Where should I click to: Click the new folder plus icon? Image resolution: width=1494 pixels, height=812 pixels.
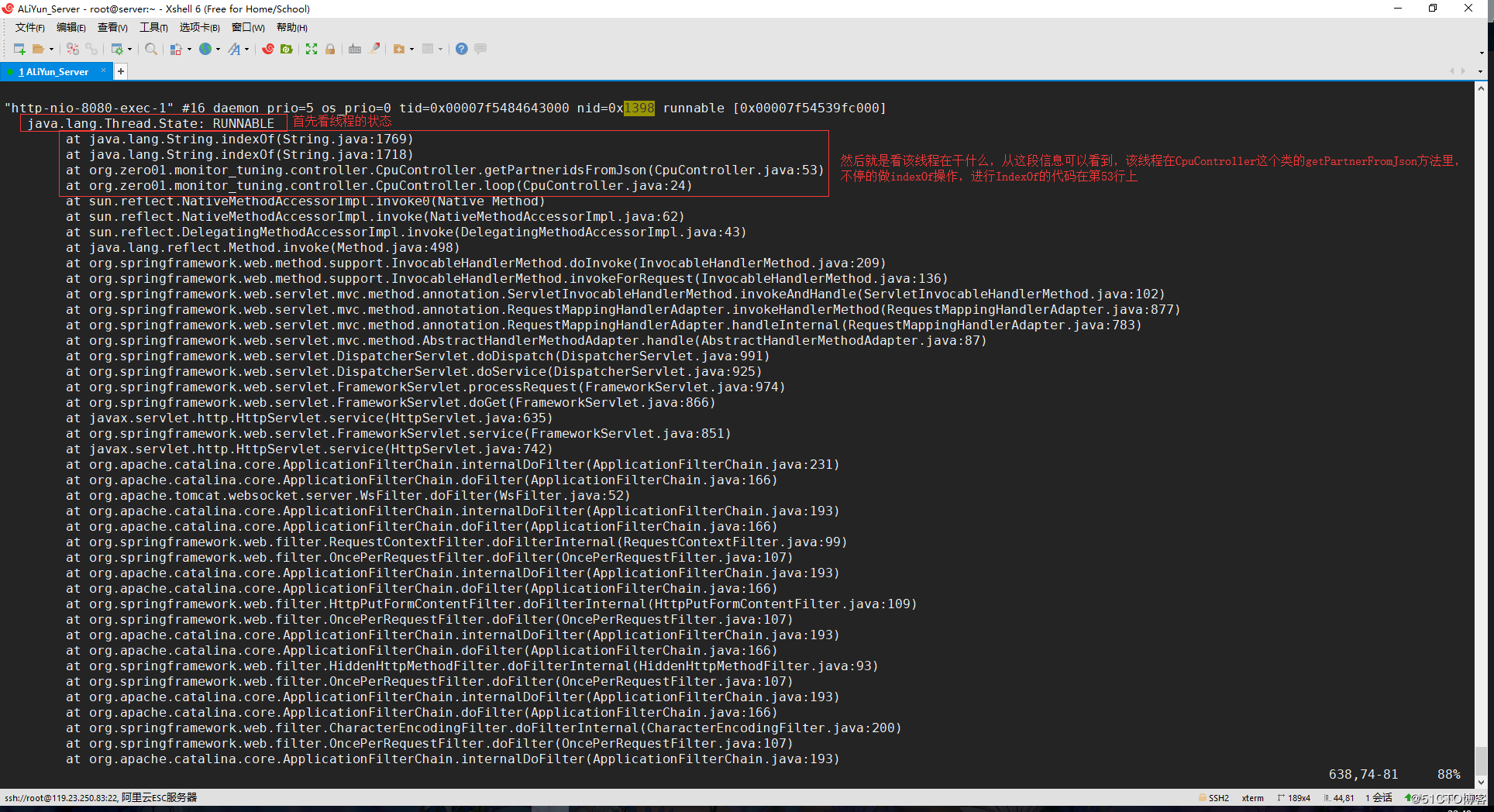[x=399, y=49]
